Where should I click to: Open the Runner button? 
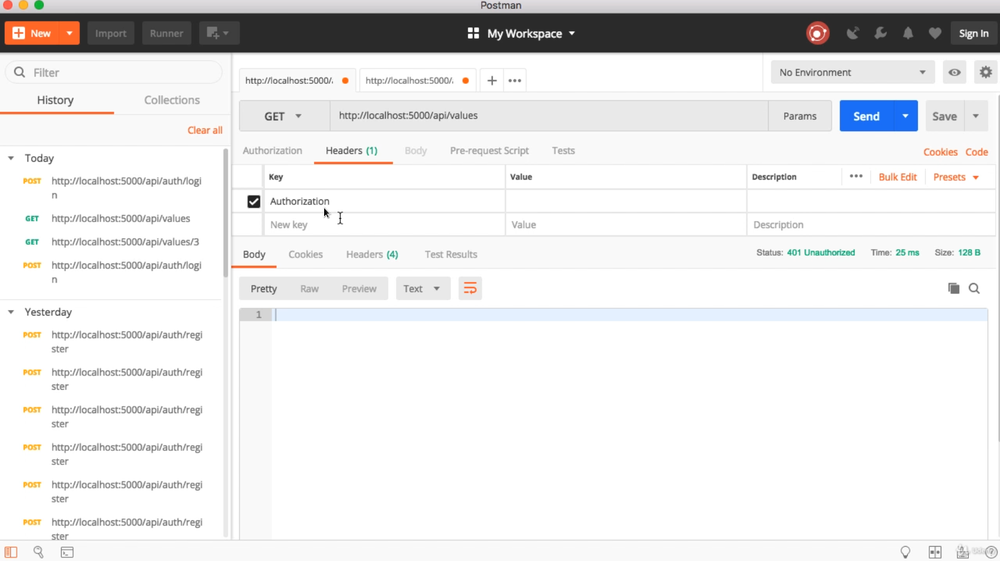point(166,33)
